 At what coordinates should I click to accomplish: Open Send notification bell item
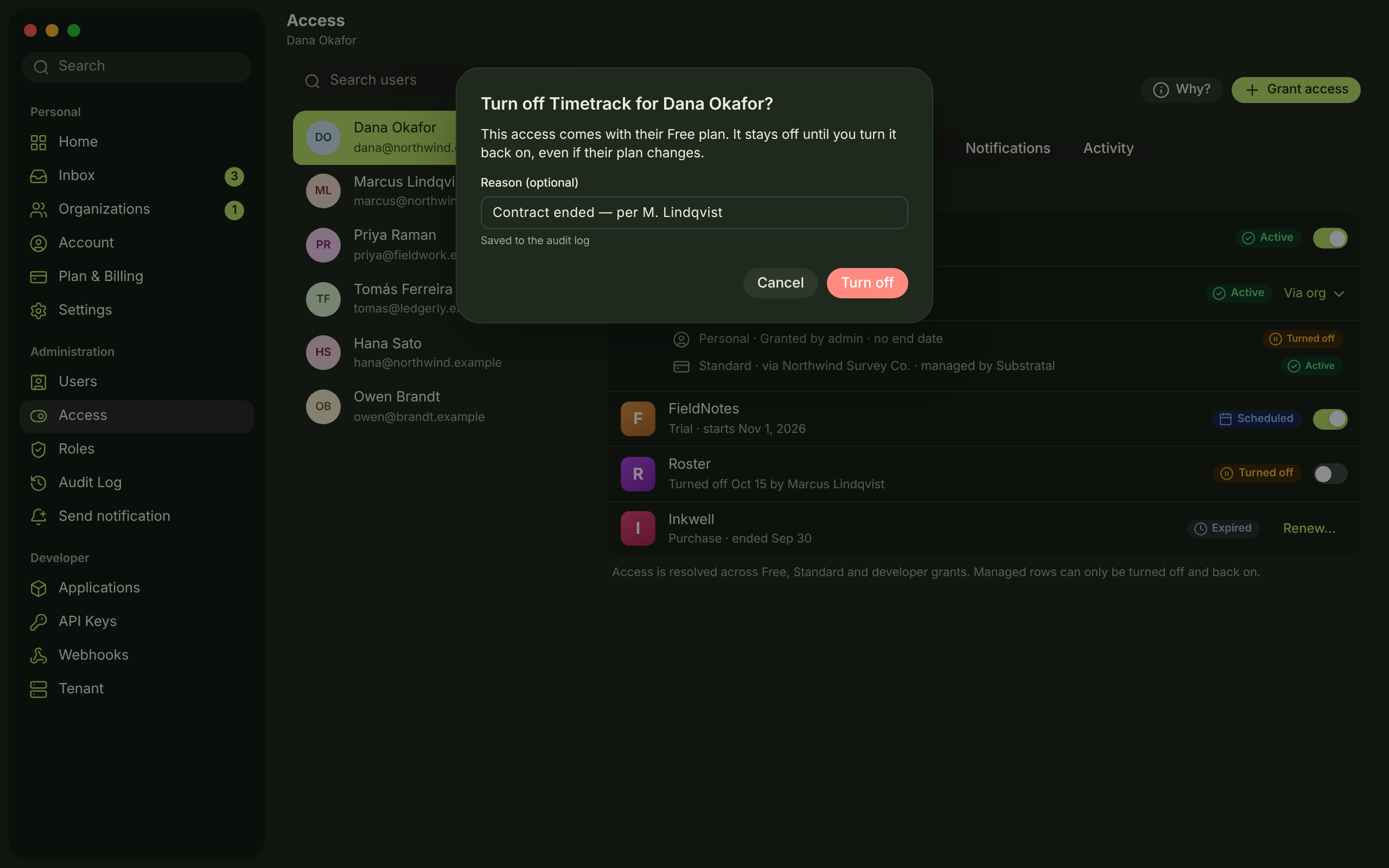[137, 516]
